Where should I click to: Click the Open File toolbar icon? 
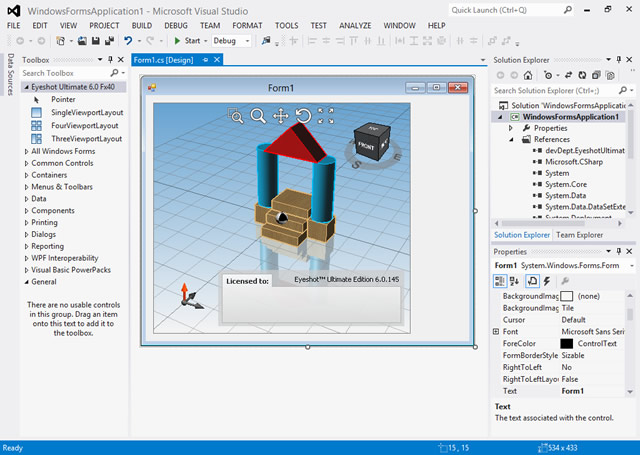(82, 41)
